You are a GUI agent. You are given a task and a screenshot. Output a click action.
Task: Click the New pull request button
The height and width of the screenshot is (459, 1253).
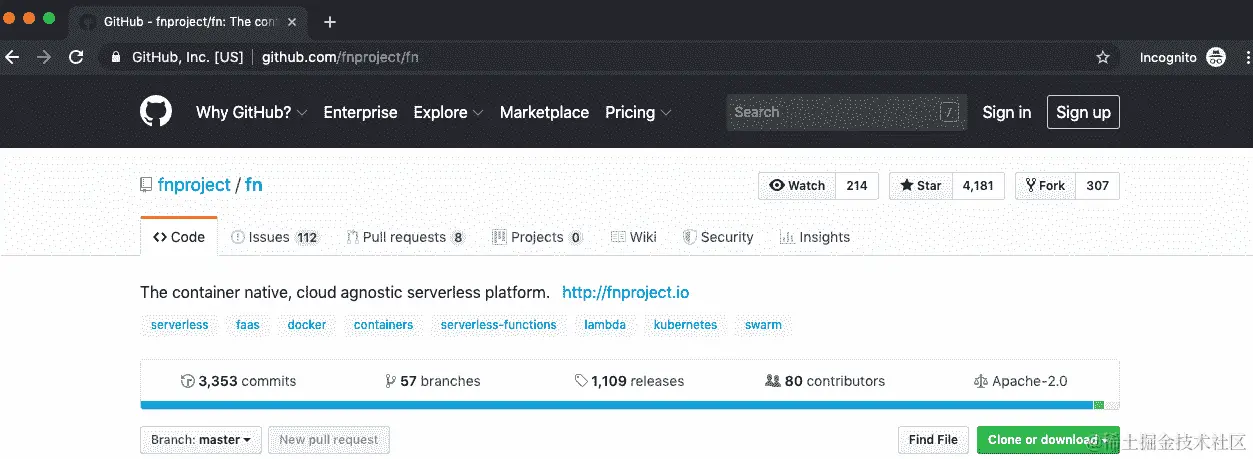coord(329,439)
